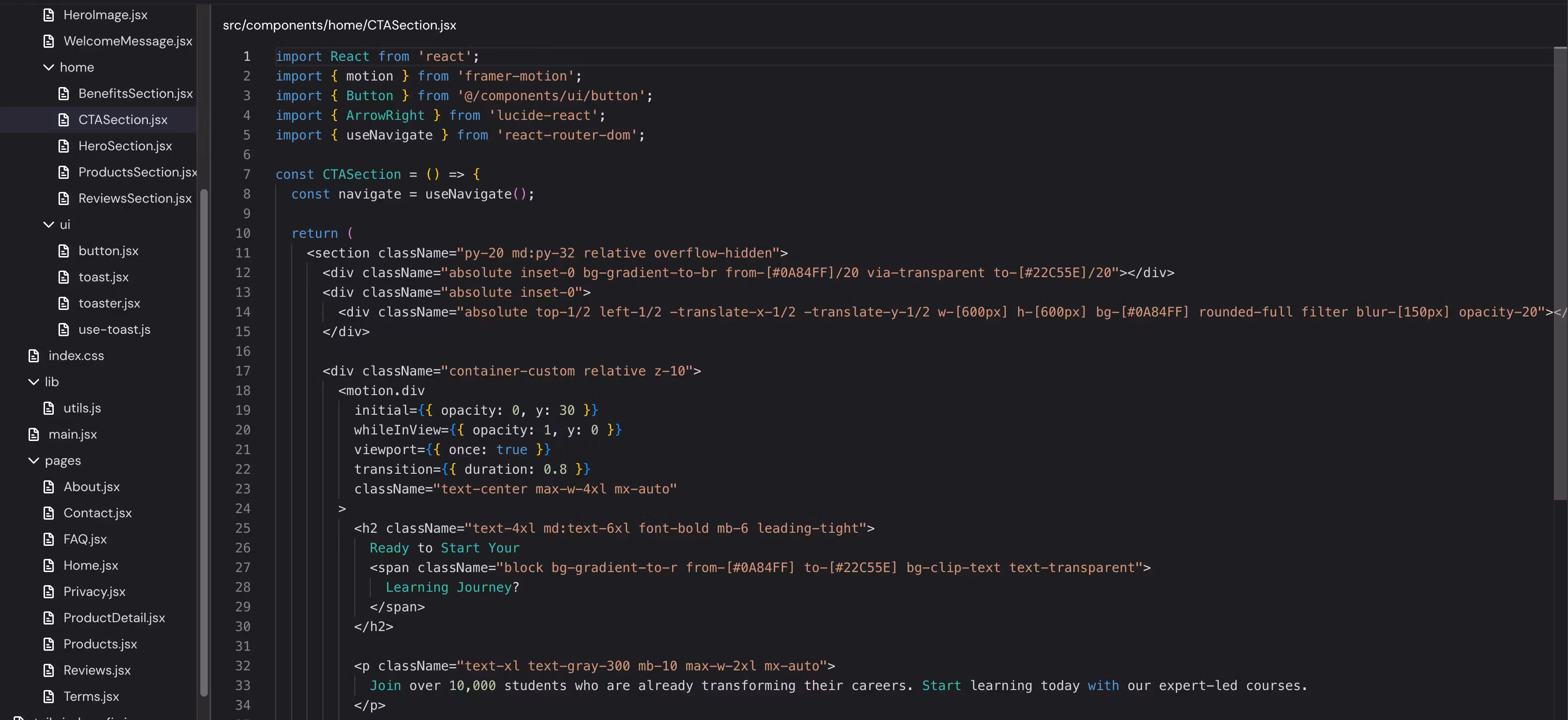Open toaster.jsx from the ui folder
This screenshot has width=1568, height=720.
click(109, 303)
